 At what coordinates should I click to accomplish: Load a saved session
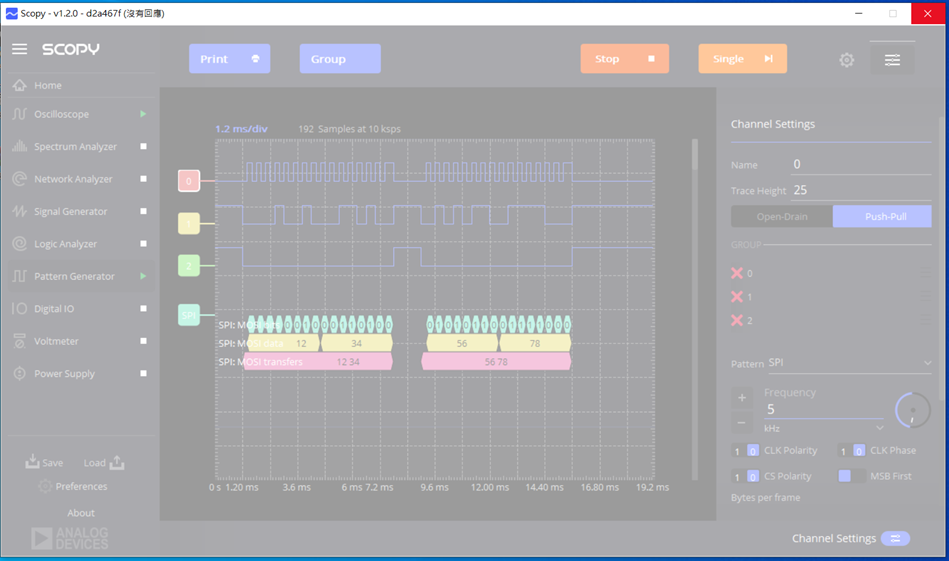(x=104, y=462)
